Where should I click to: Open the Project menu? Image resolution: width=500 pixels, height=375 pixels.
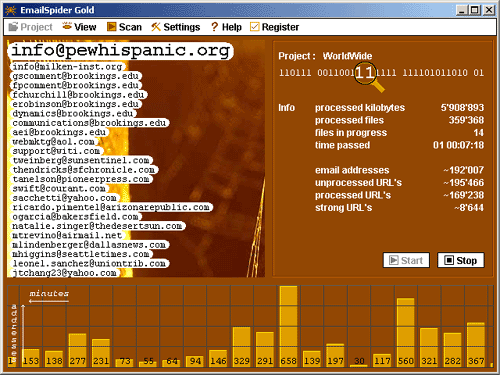30,27
